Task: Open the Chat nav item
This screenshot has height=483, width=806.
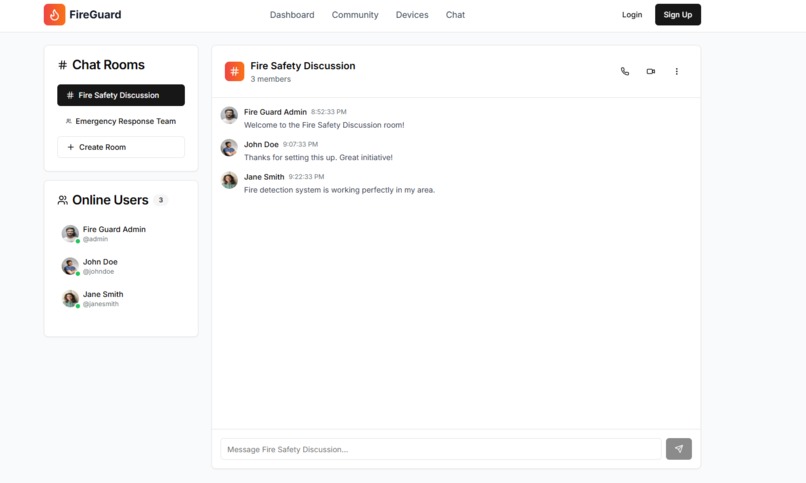Action: (x=455, y=15)
